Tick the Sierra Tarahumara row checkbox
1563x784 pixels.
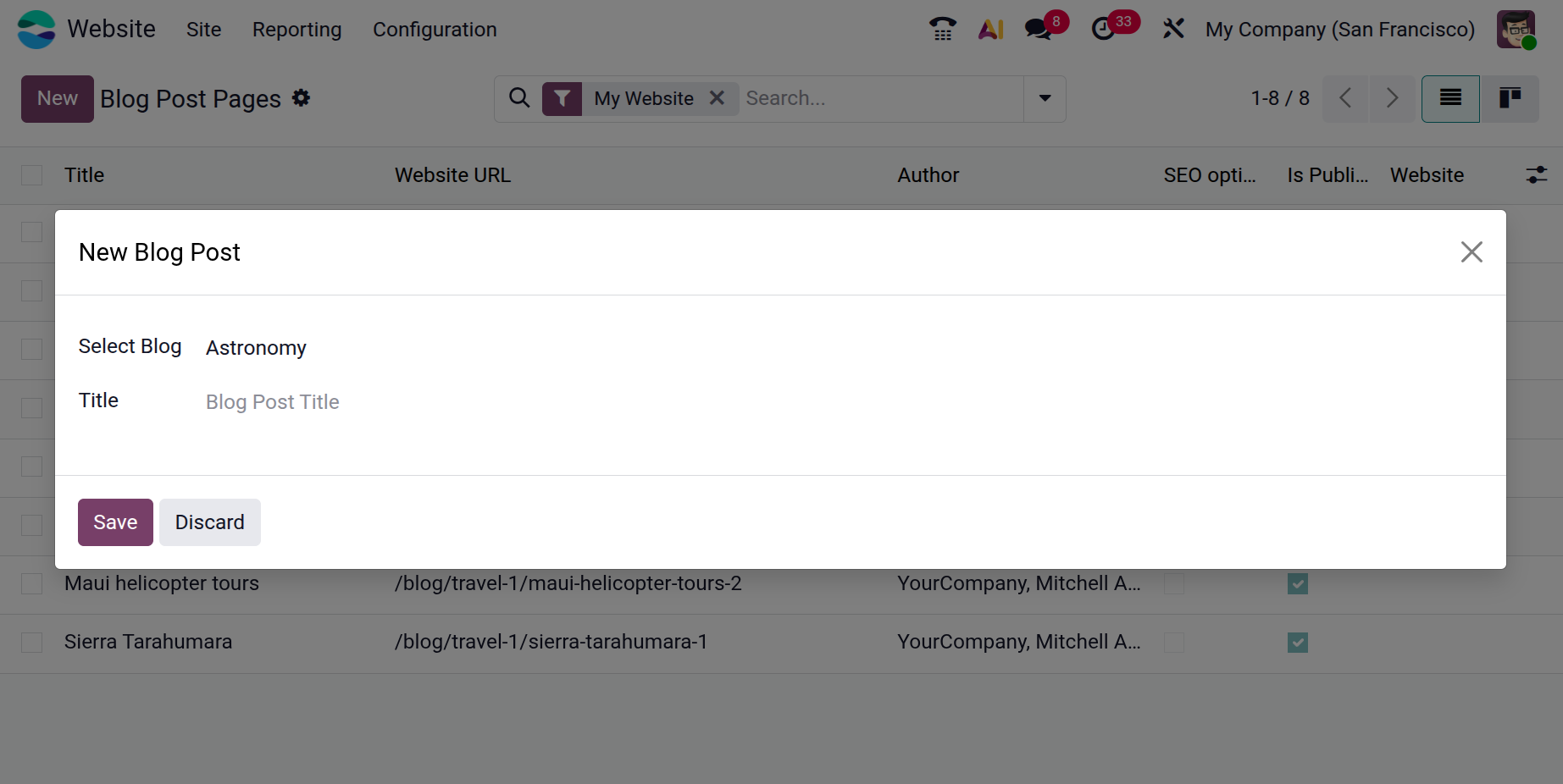pyautogui.click(x=32, y=643)
